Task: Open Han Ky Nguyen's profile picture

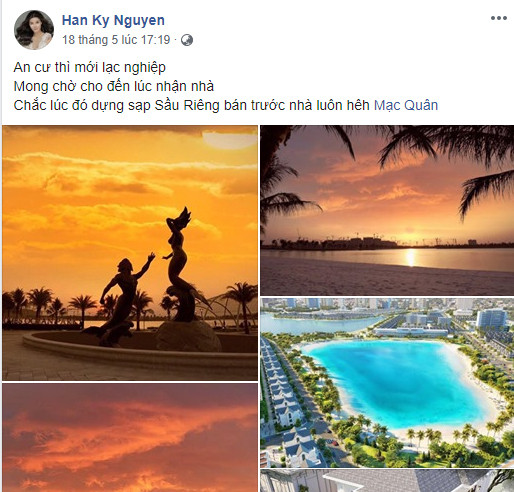Action: point(34,30)
